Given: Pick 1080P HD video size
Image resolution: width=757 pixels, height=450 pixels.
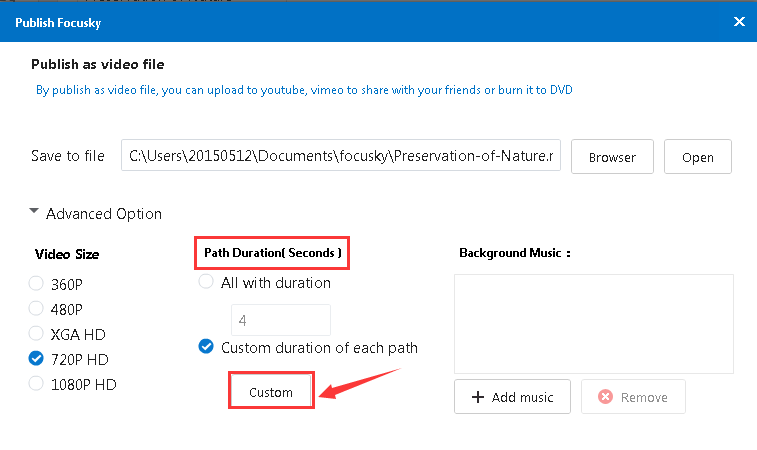Looking at the screenshot, I should [x=36, y=384].
